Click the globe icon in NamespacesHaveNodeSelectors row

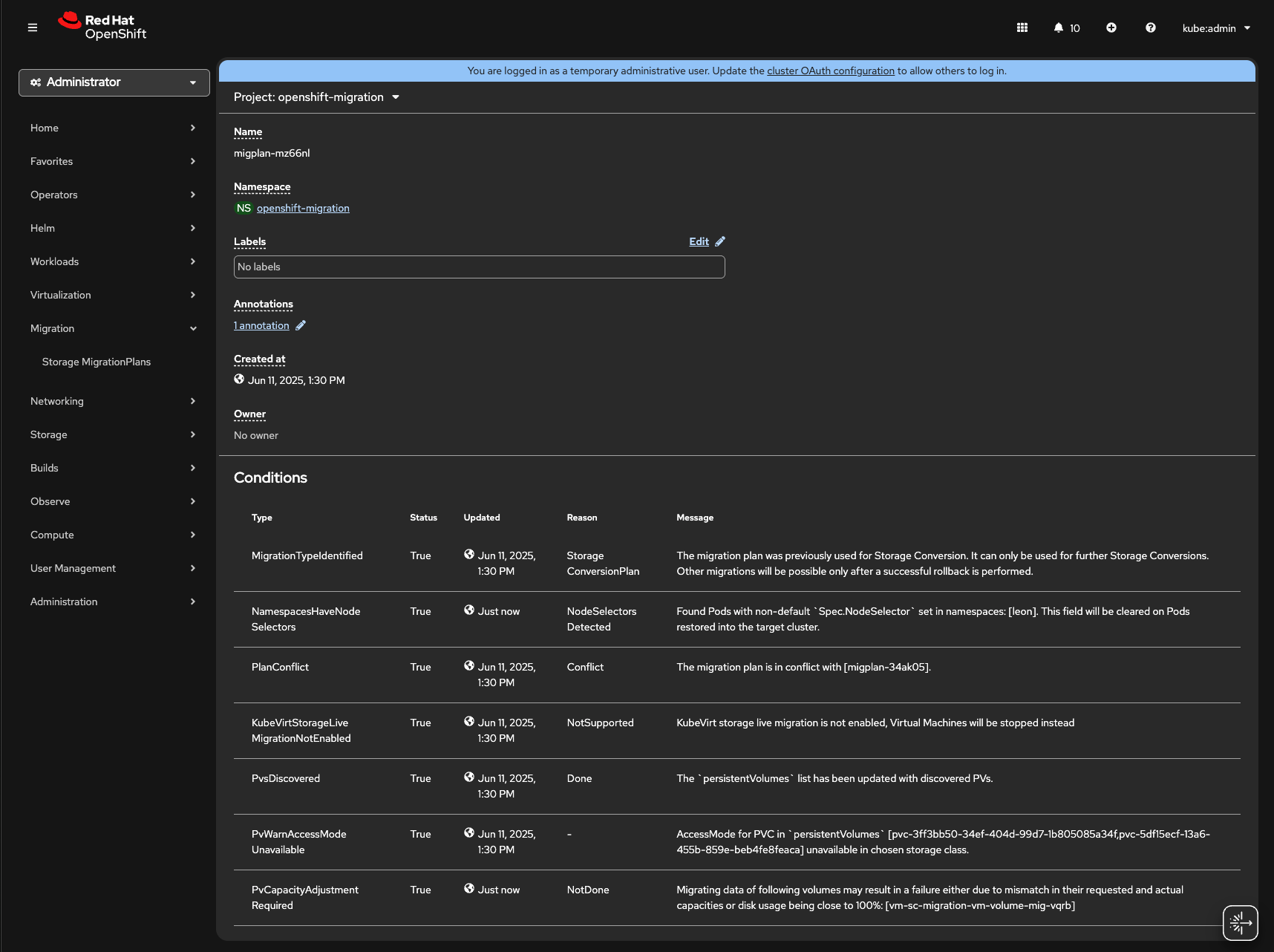click(x=469, y=610)
